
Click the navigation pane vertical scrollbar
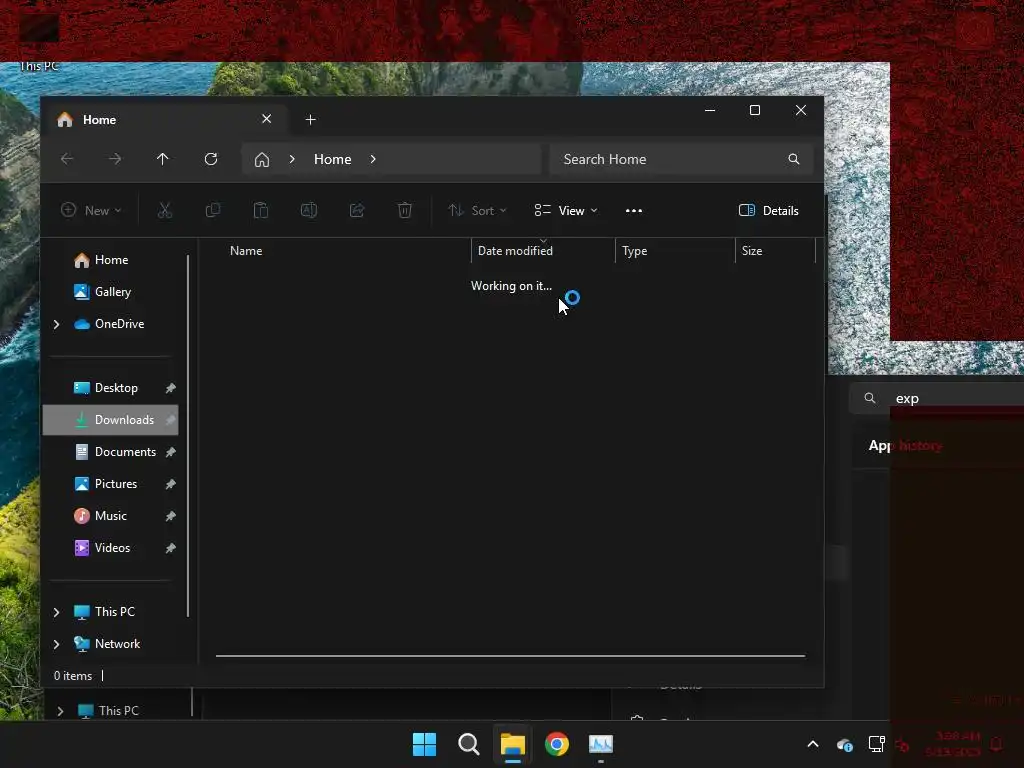point(188,435)
